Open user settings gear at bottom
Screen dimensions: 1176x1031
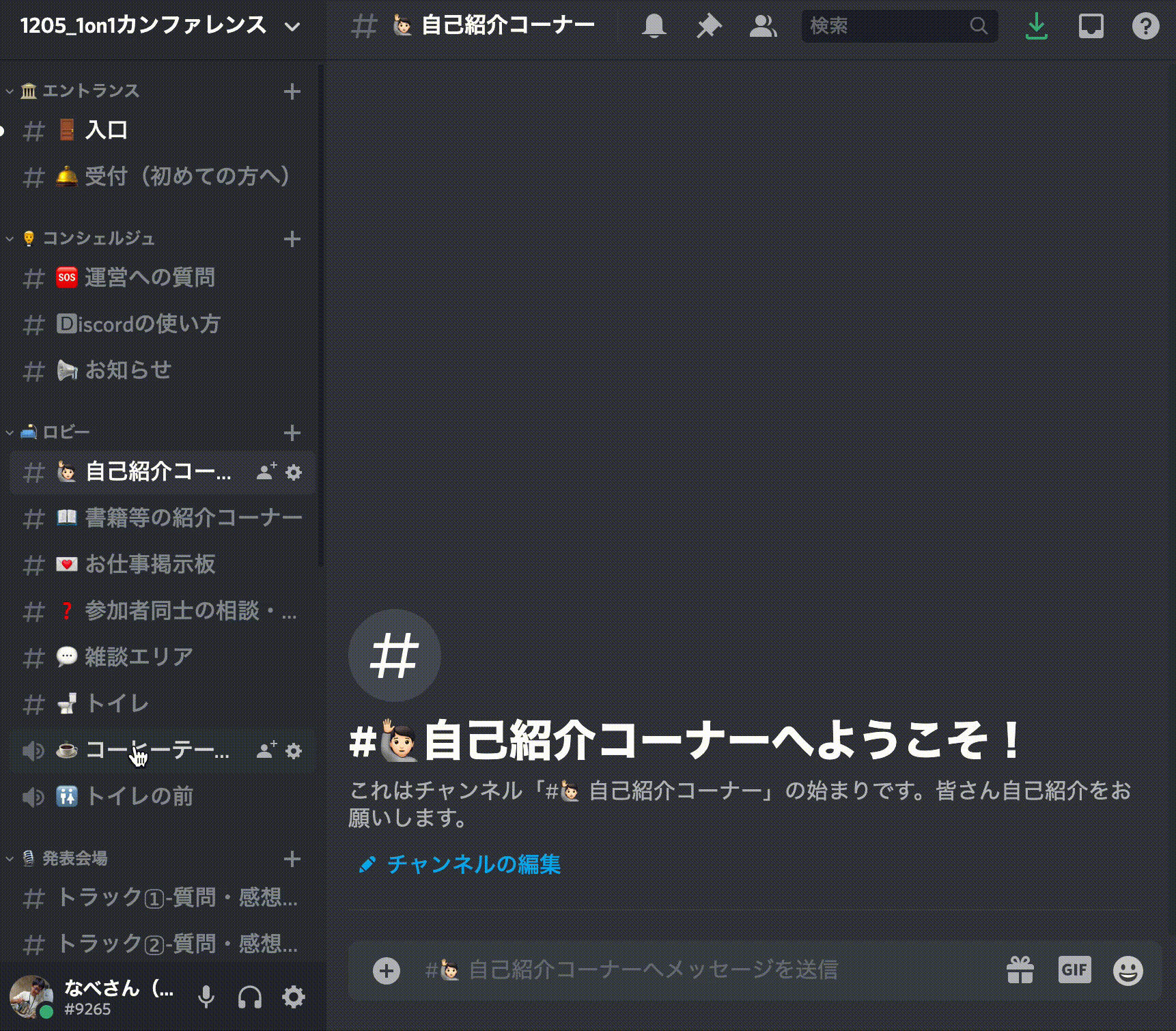294,998
